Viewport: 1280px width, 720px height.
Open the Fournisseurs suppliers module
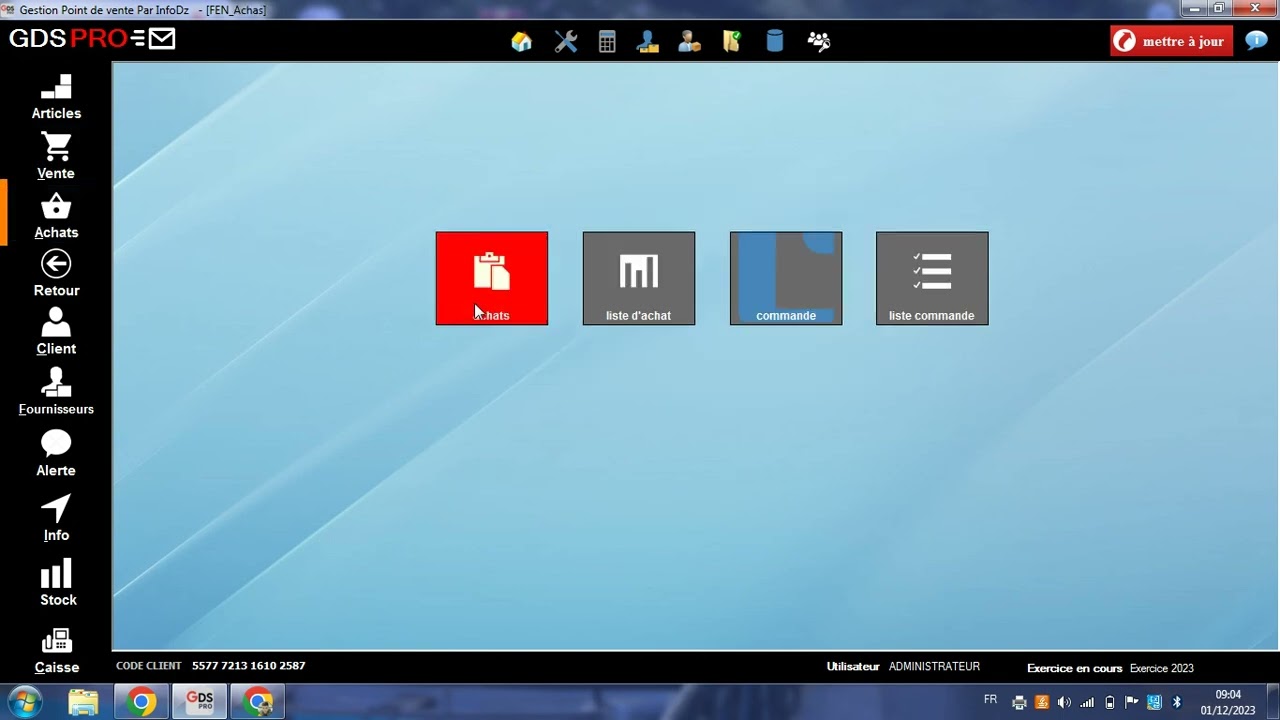56,392
